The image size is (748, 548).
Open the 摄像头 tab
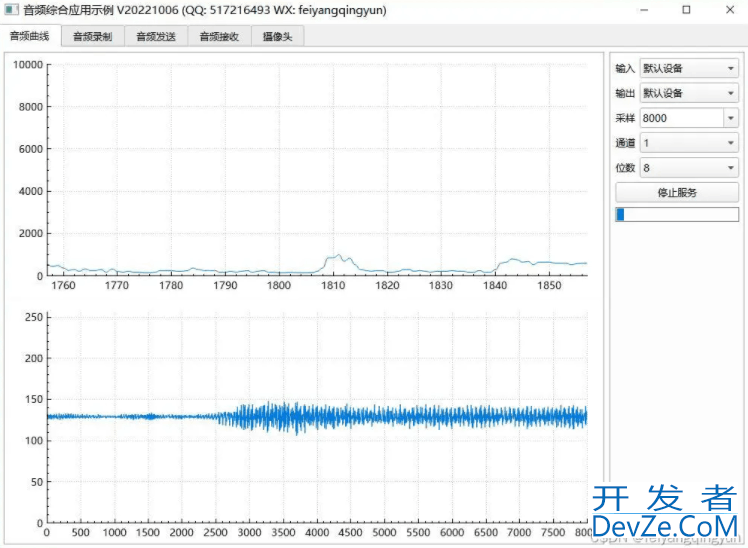pyautogui.click(x=277, y=37)
